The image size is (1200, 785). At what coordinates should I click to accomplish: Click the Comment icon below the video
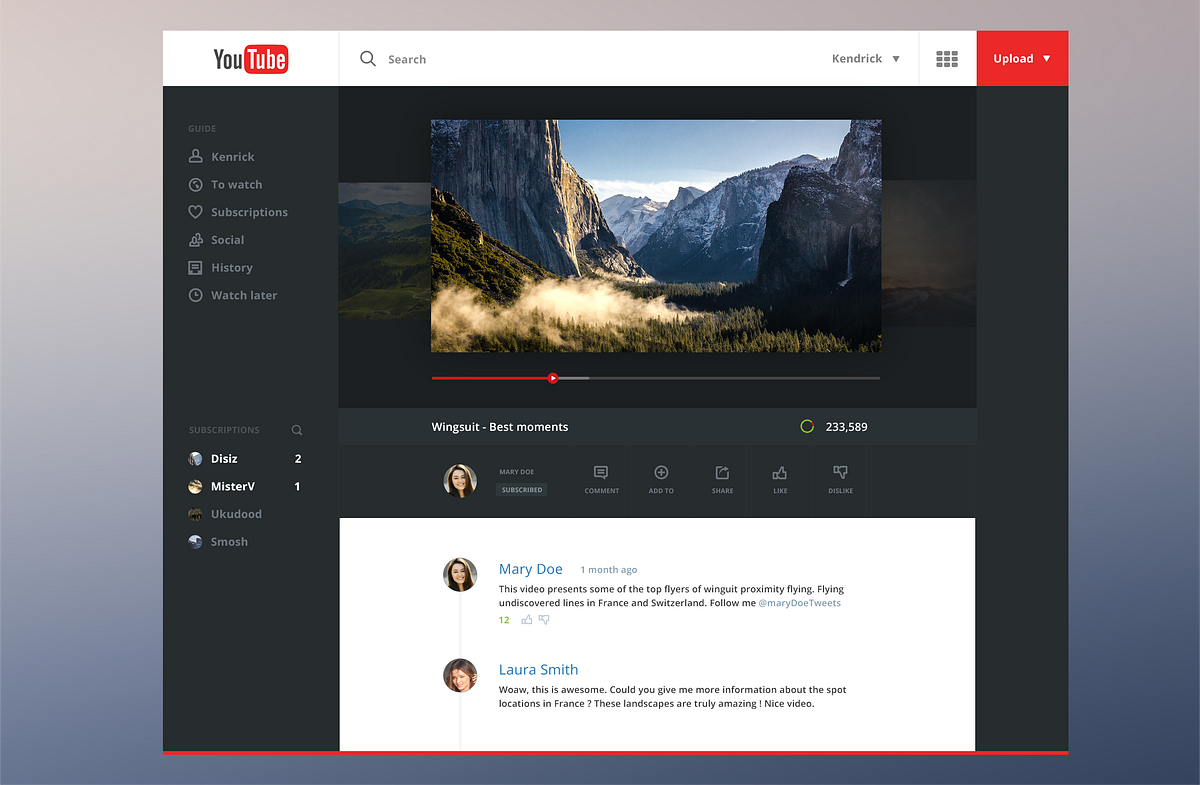601,473
